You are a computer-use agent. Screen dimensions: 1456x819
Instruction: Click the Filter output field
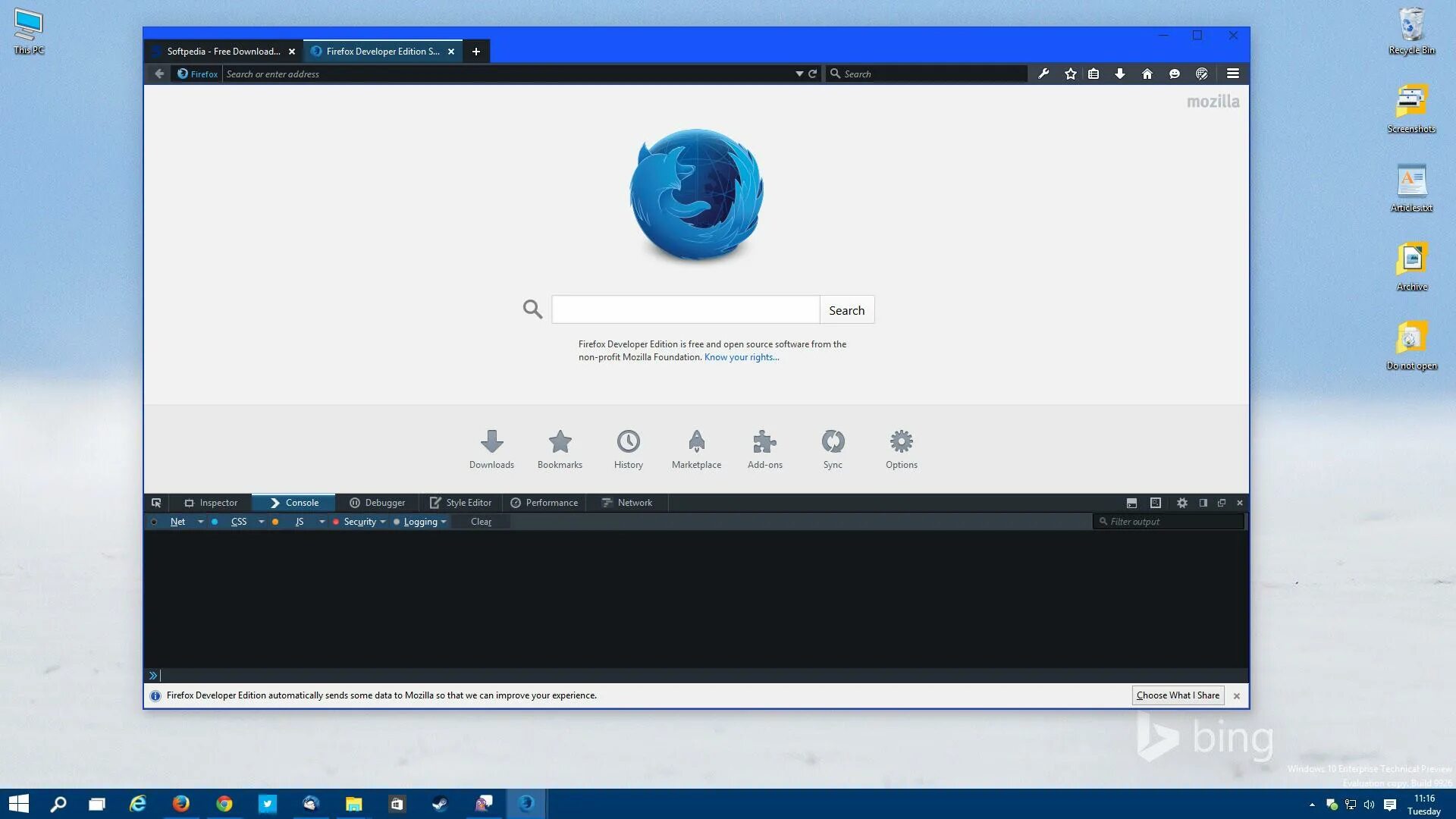(1173, 522)
